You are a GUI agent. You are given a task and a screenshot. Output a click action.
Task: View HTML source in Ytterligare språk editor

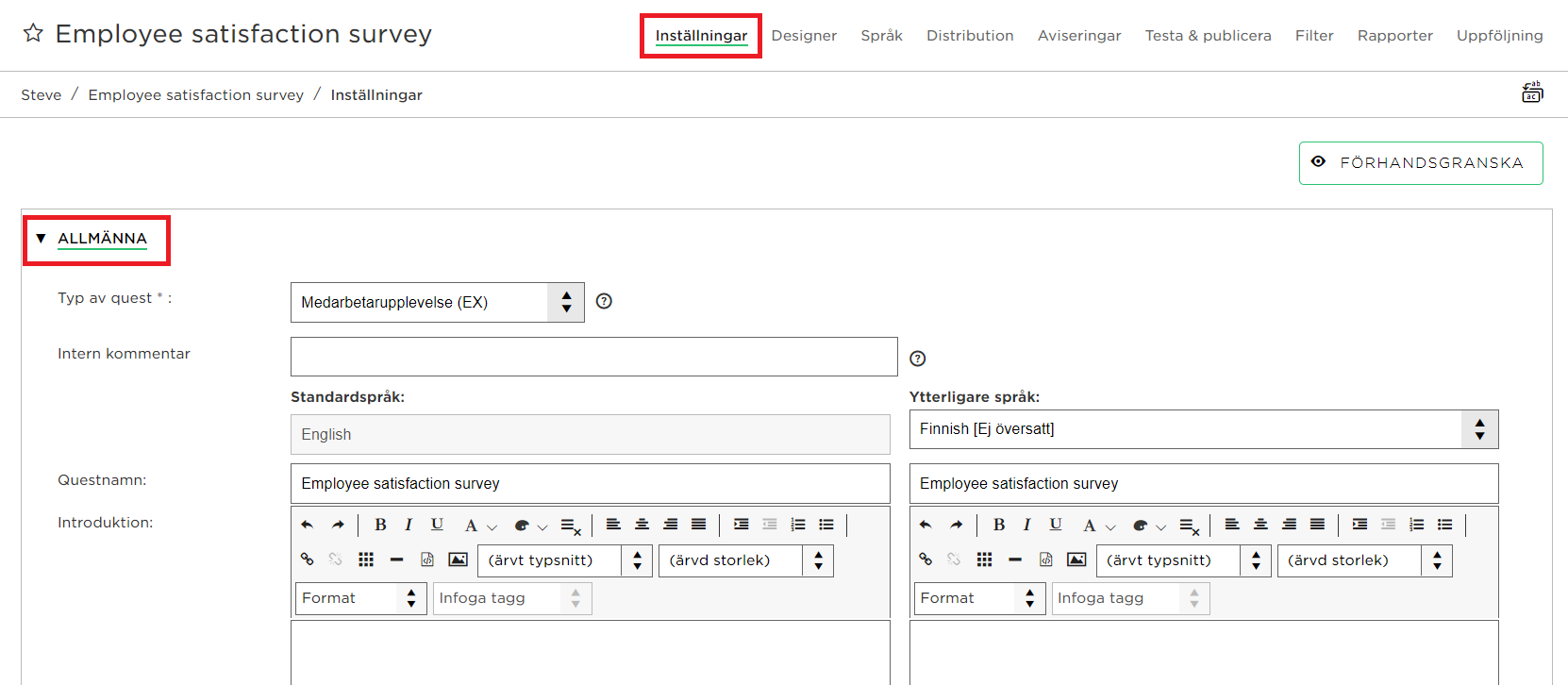point(1046,560)
